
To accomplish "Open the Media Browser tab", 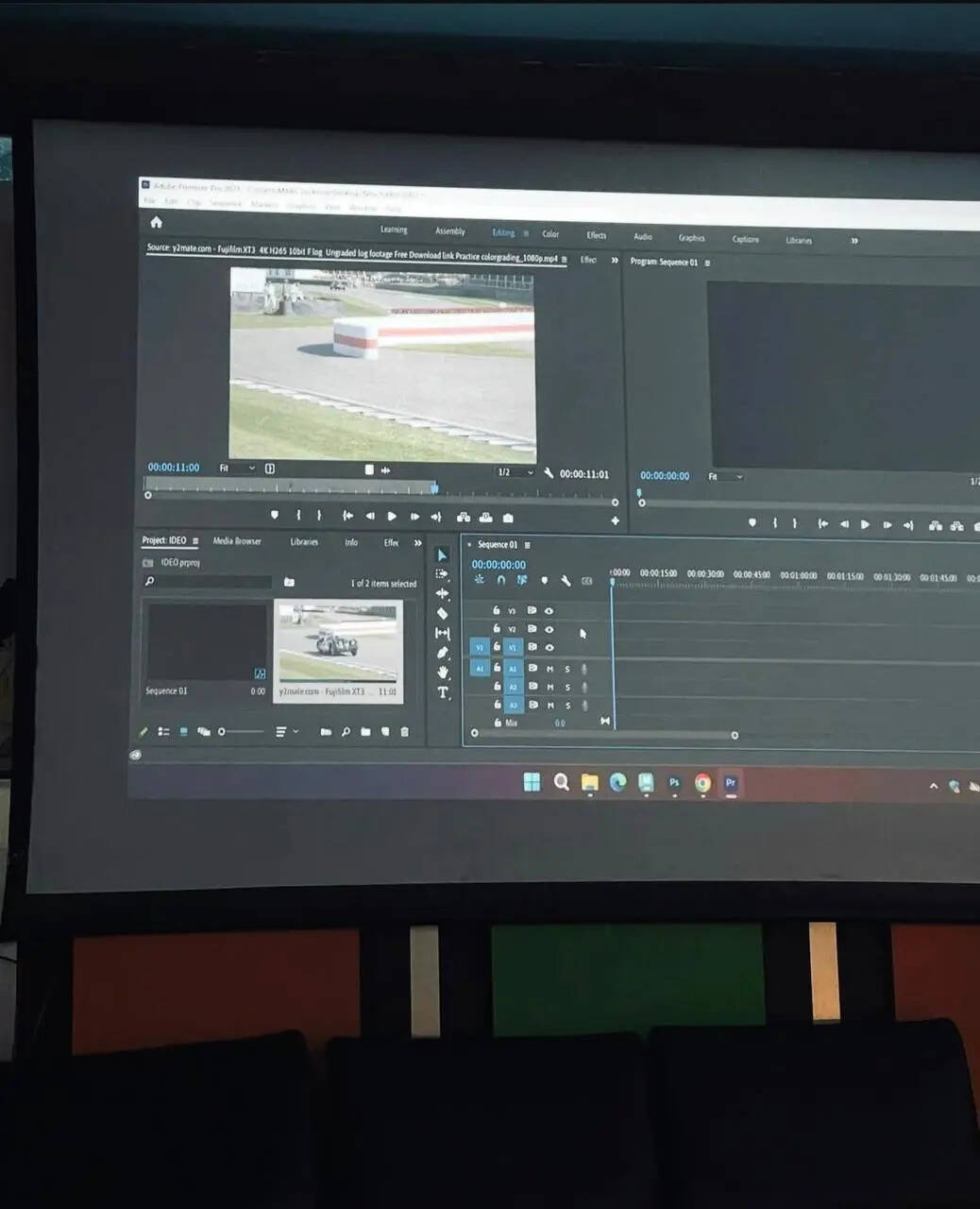I will click(x=236, y=541).
